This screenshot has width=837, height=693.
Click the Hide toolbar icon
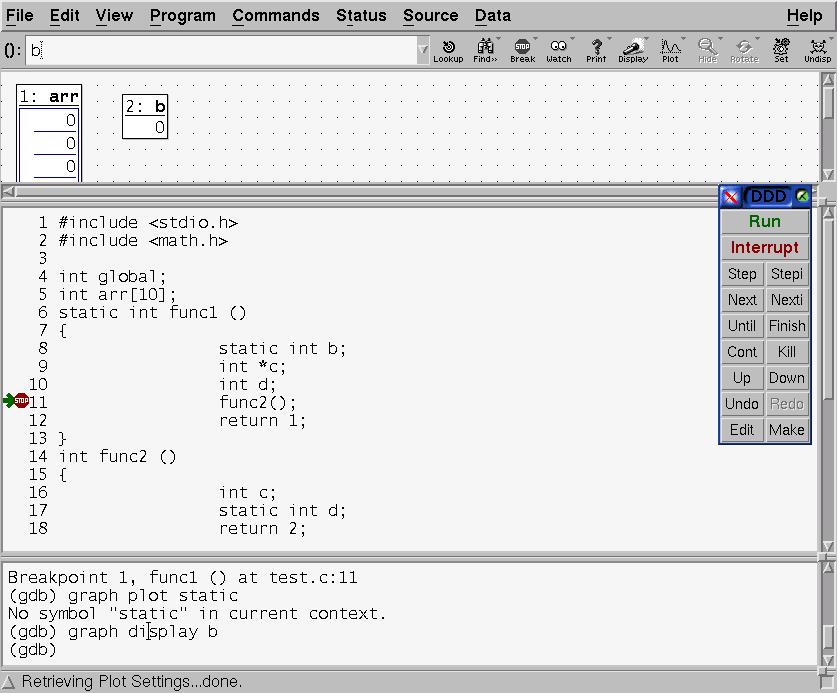pyautogui.click(x=707, y=51)
